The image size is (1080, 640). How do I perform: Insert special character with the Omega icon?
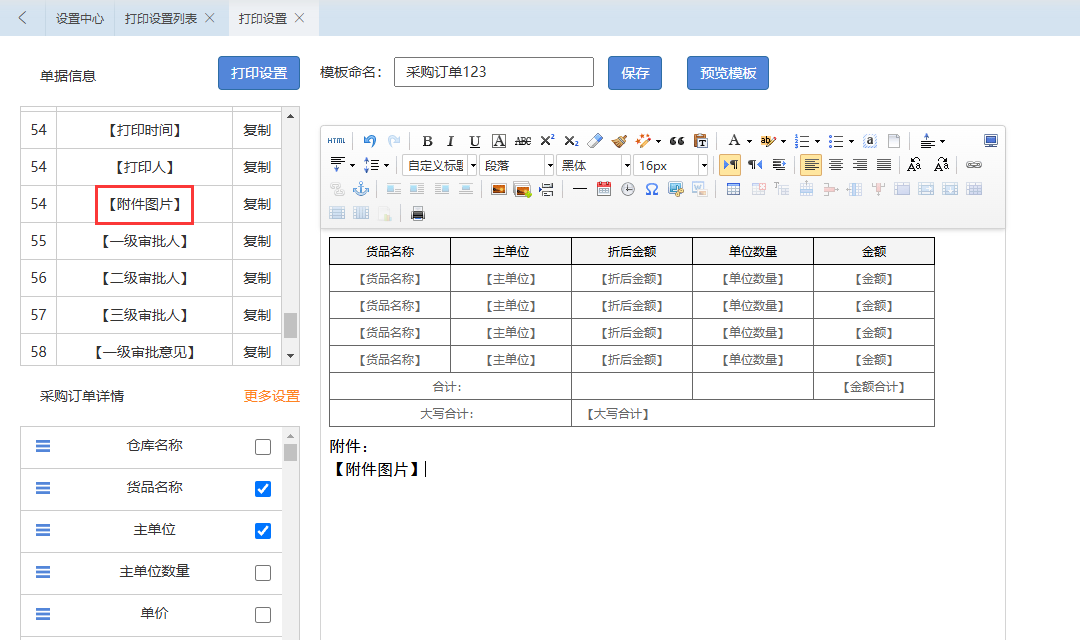tap(651, 189)
